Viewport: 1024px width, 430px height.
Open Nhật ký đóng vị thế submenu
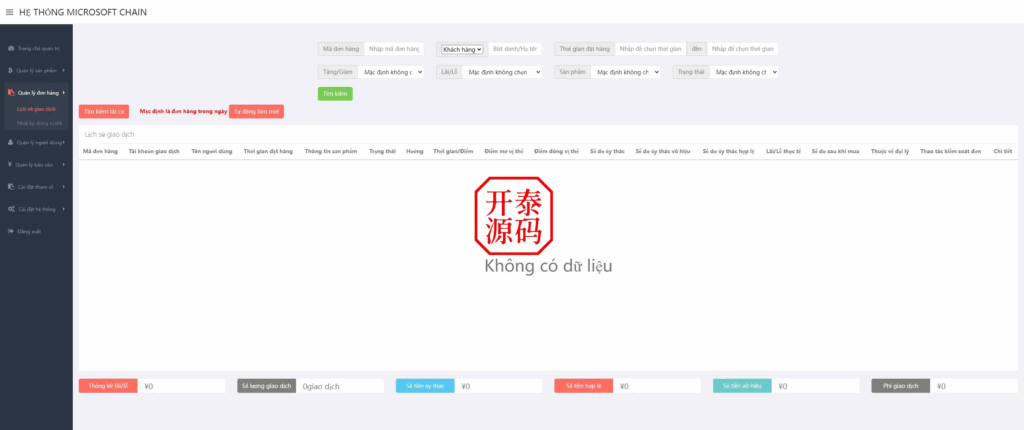(x=39, y=123)
